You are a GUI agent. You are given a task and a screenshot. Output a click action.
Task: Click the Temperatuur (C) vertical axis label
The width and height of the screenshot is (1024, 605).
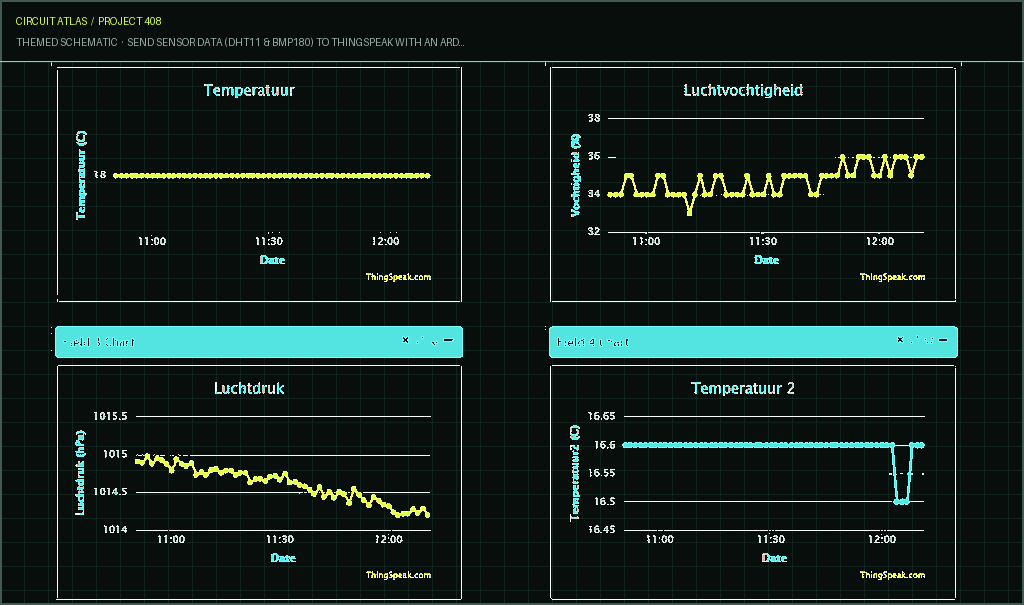(81, 175)
